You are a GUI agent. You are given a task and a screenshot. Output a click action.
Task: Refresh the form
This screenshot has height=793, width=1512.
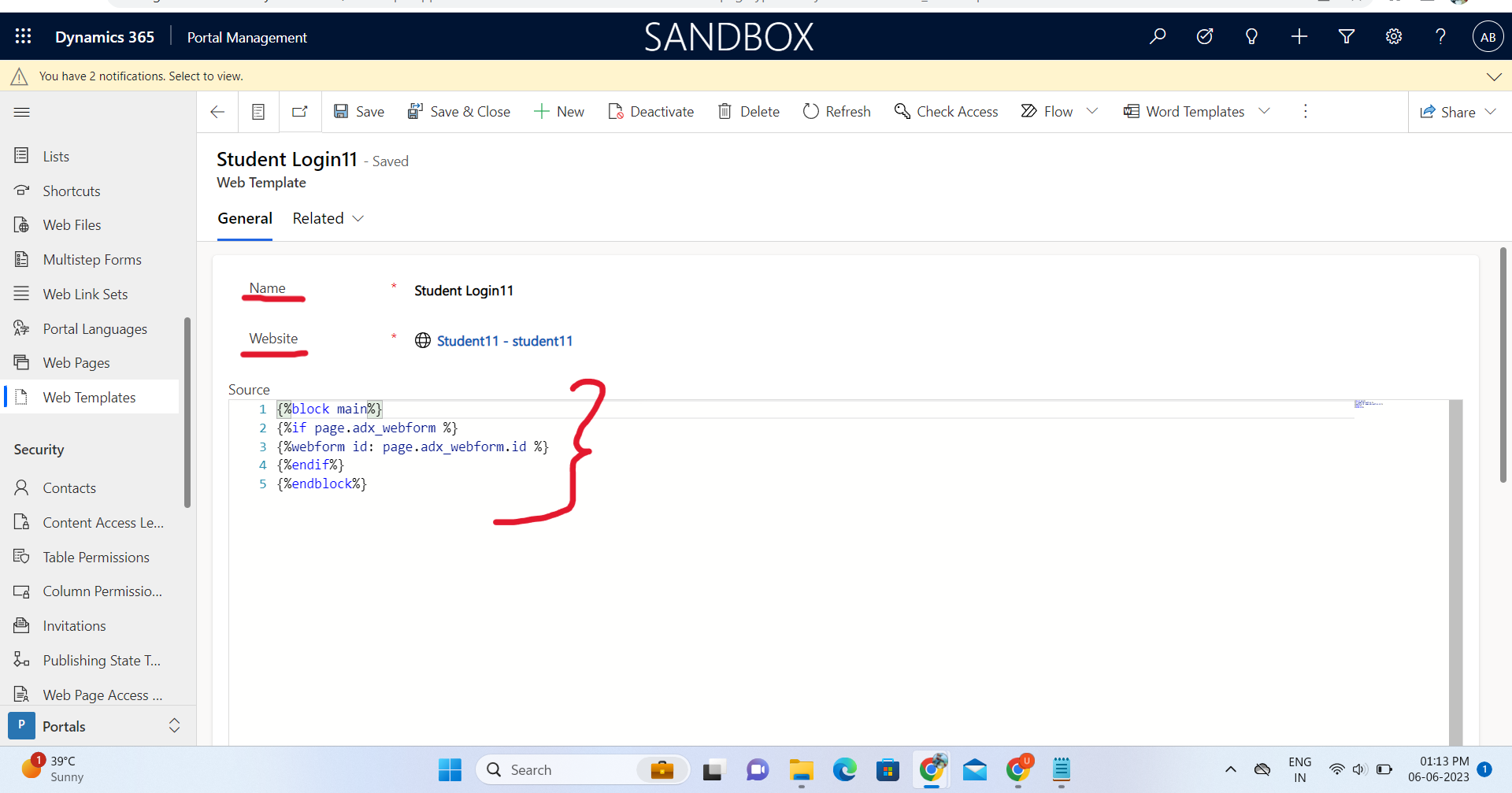pos(836,112)
